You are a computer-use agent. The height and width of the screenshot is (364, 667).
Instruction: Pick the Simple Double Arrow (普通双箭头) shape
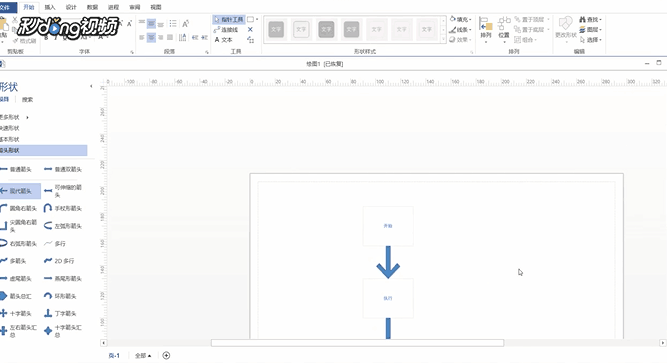[63, 169]
